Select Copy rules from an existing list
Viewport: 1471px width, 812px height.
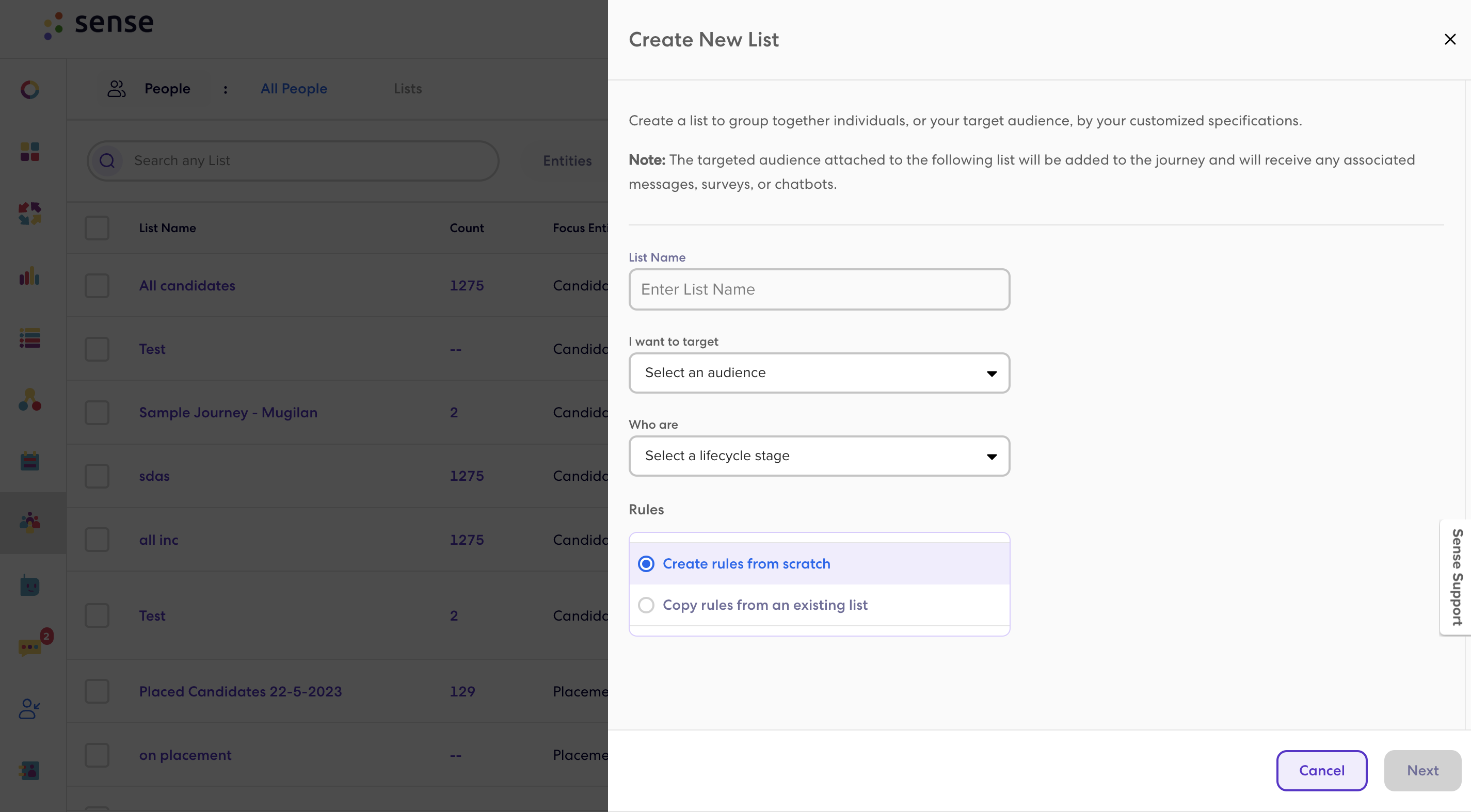(x=646, y=605)
